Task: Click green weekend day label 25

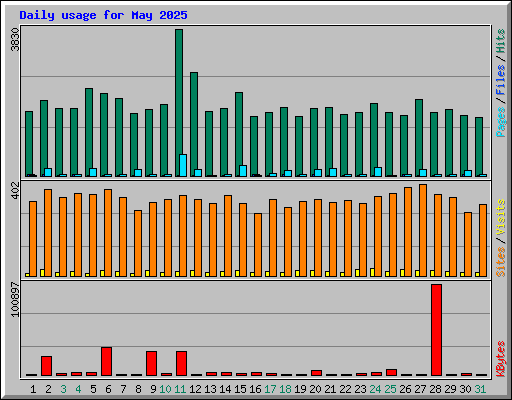Action: point(390,389)
